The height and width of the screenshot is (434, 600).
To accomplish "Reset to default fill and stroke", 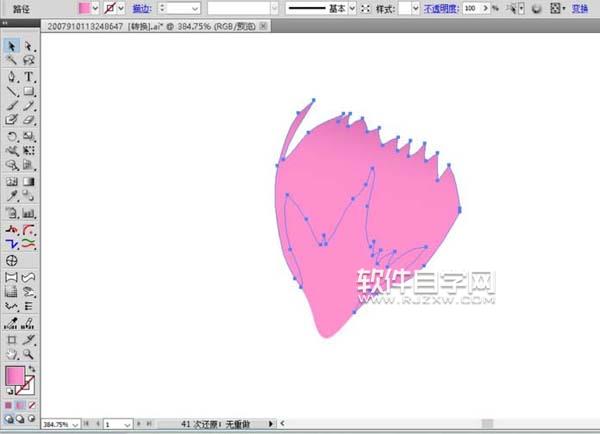I will 9,391.
